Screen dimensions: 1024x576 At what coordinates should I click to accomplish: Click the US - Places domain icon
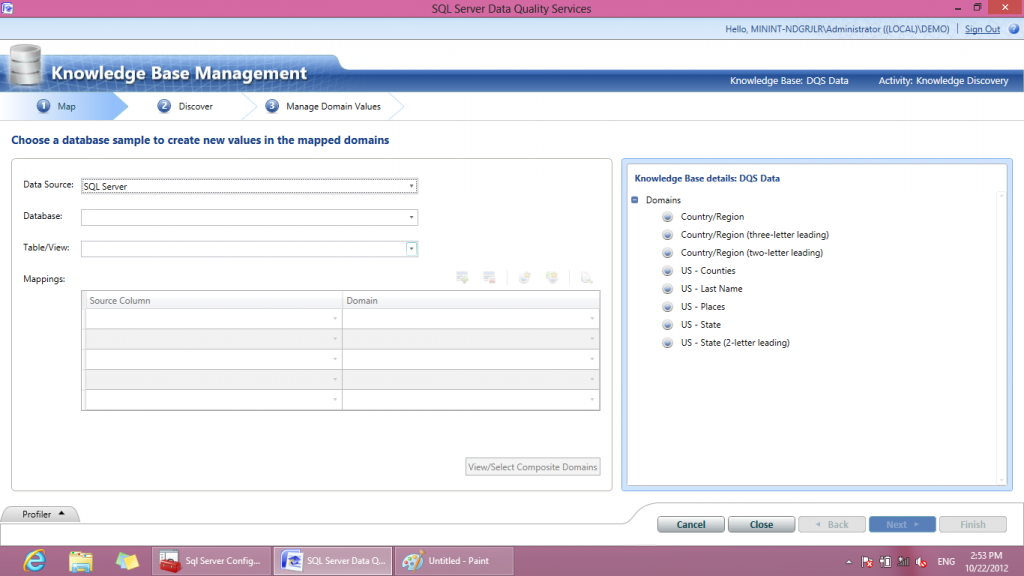[667, 306]
